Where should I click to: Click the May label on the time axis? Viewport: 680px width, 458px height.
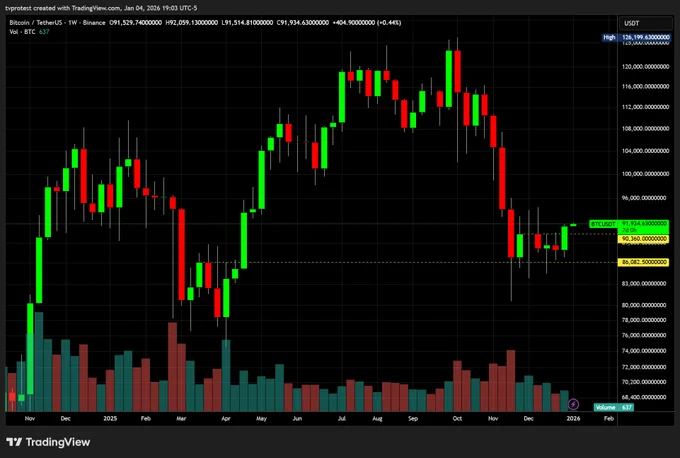262,419
